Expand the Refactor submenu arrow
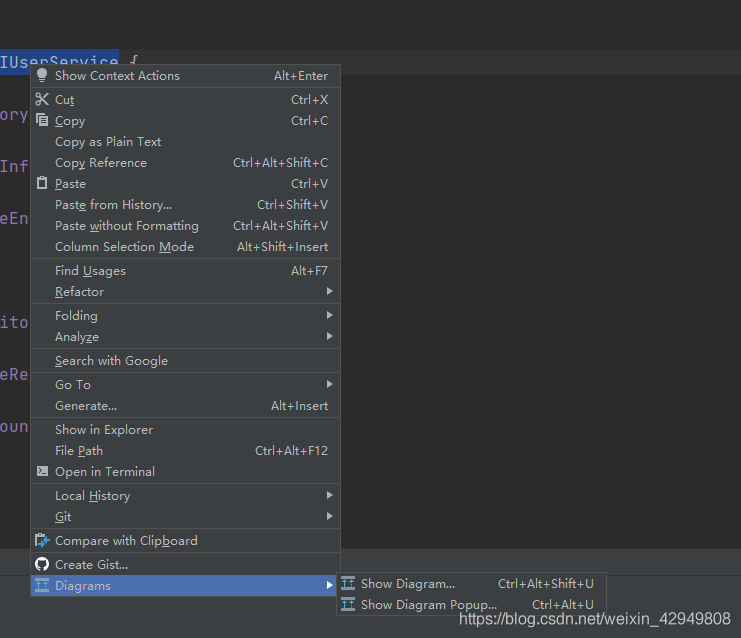The width and height of the screenshot is (741, 638). [x=329, y=291]
